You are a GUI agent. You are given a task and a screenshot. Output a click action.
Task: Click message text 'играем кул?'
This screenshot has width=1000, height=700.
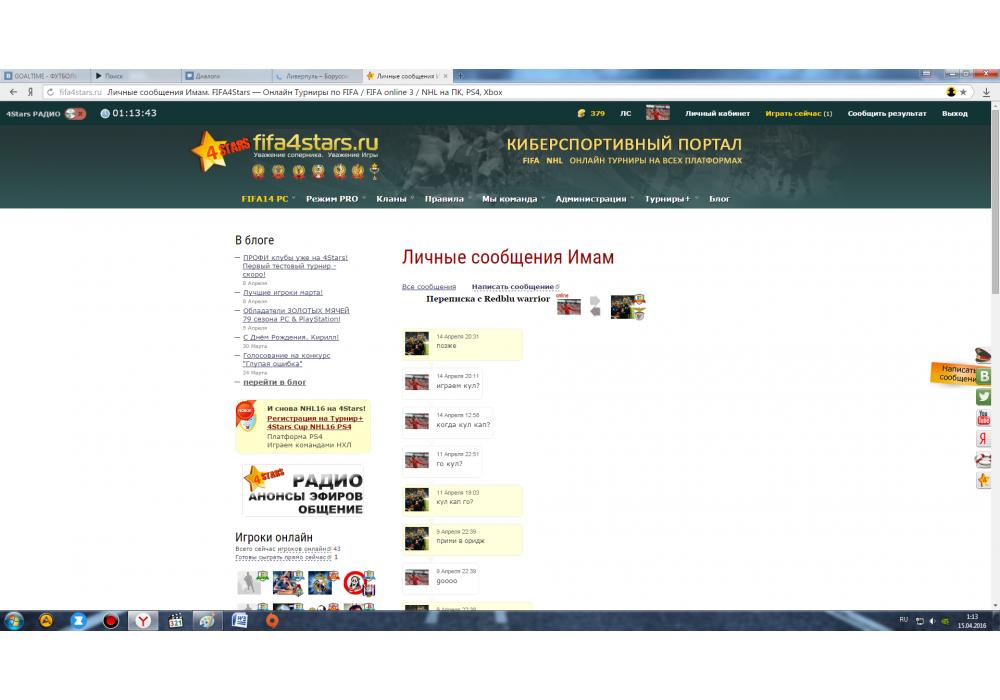pos(458,385)
